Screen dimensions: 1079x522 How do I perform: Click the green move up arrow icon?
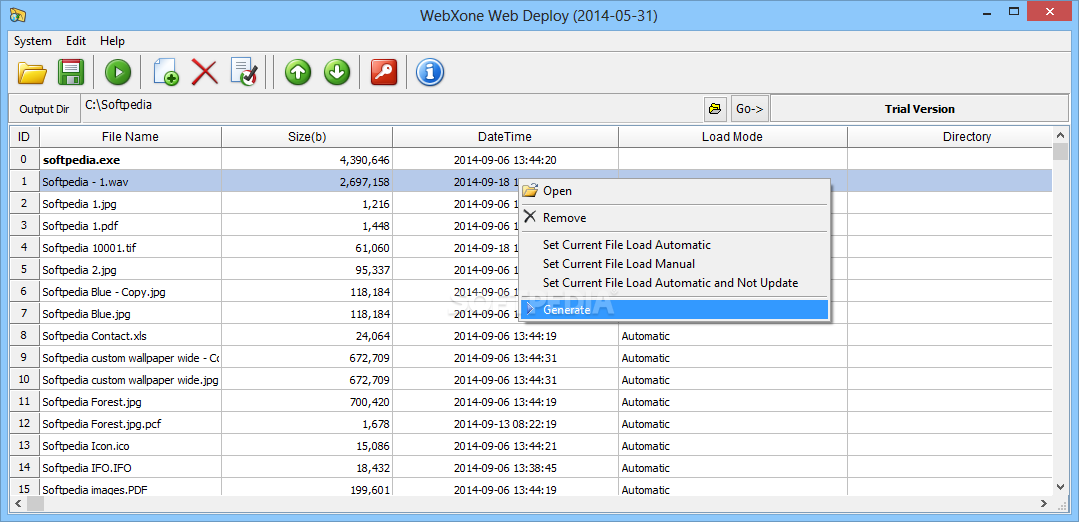[297, 72]
